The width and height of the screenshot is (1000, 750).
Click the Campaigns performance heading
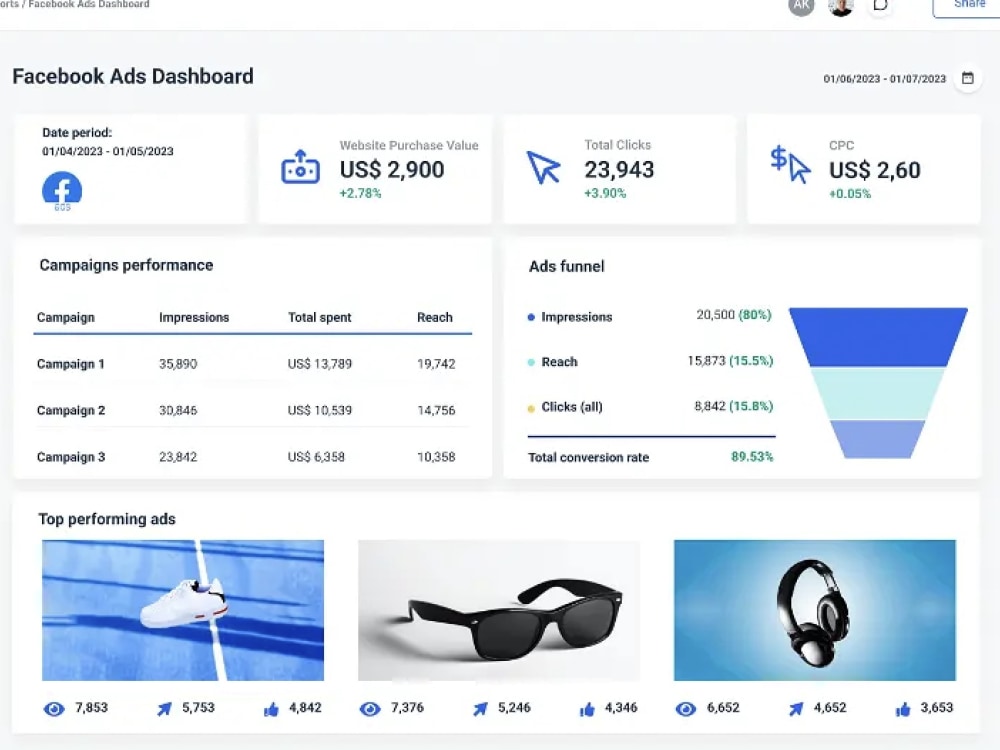click(126, 265)
